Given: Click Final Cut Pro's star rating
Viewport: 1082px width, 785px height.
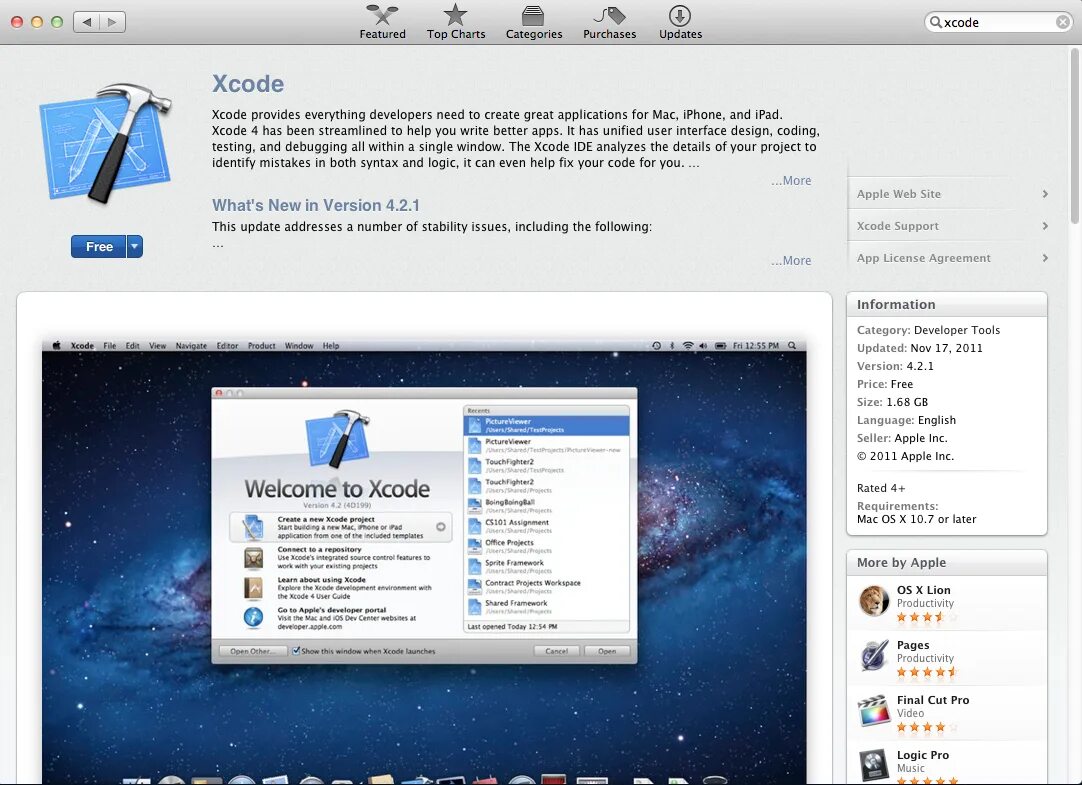Looking at the screenshot, I should click(x=927, y=727).
